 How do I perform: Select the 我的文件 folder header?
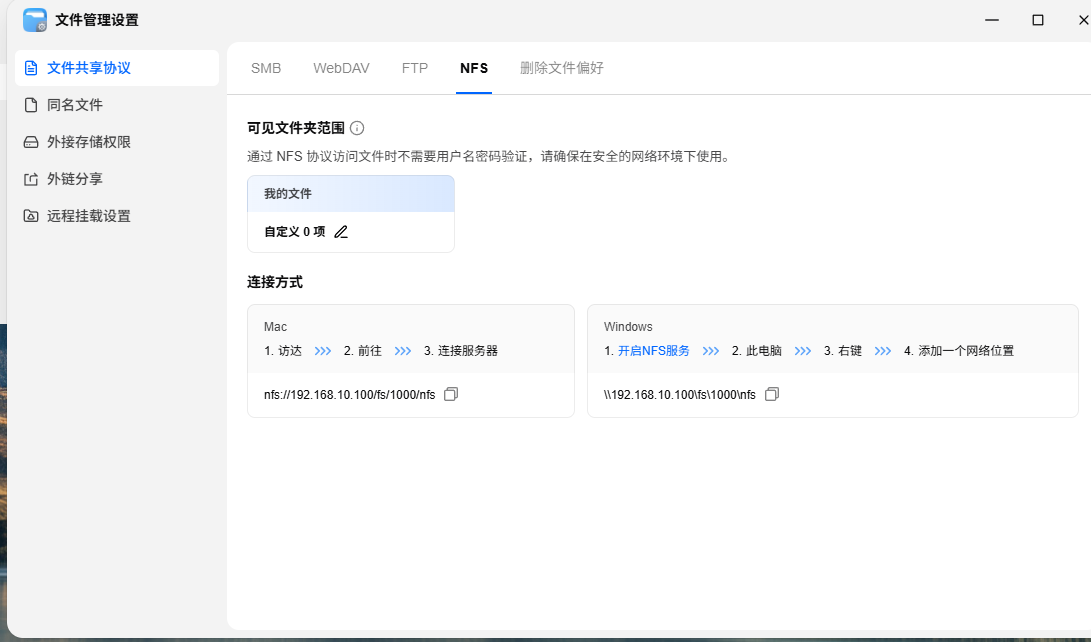click(351, 194)
